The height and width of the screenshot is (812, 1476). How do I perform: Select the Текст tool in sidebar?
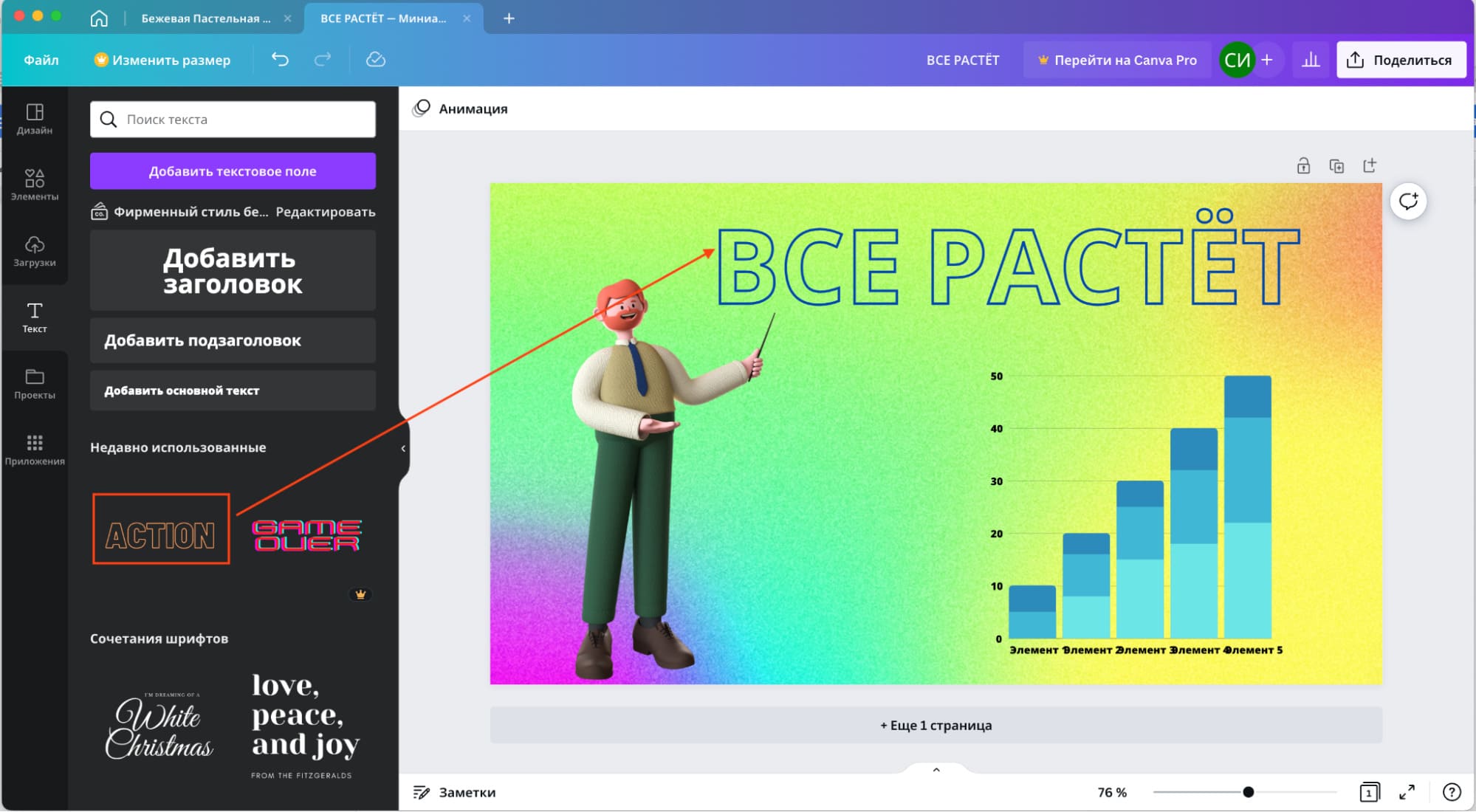[35, 317]
